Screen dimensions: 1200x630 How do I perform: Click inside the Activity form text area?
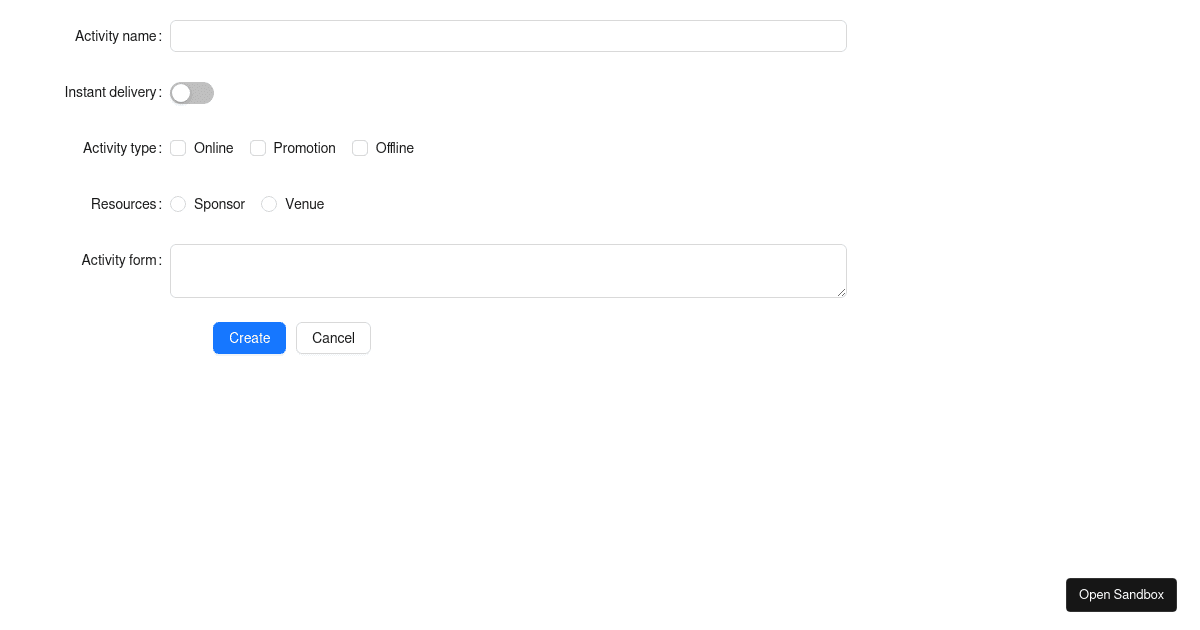[508, 270]
